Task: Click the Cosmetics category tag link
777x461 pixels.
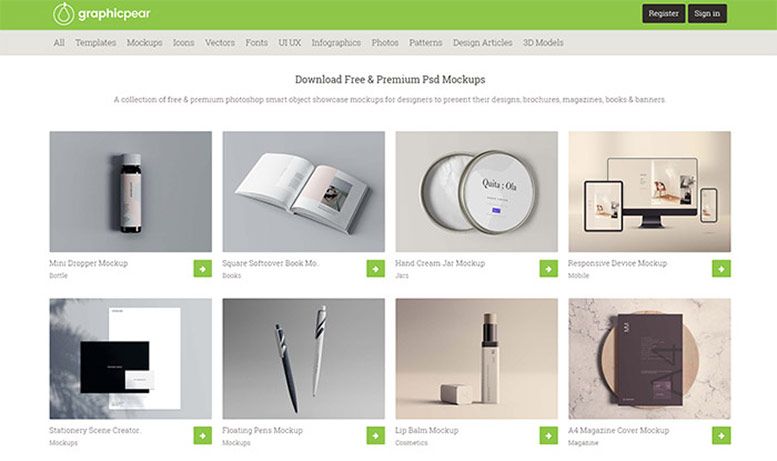Action: click(x=411, y=443)
